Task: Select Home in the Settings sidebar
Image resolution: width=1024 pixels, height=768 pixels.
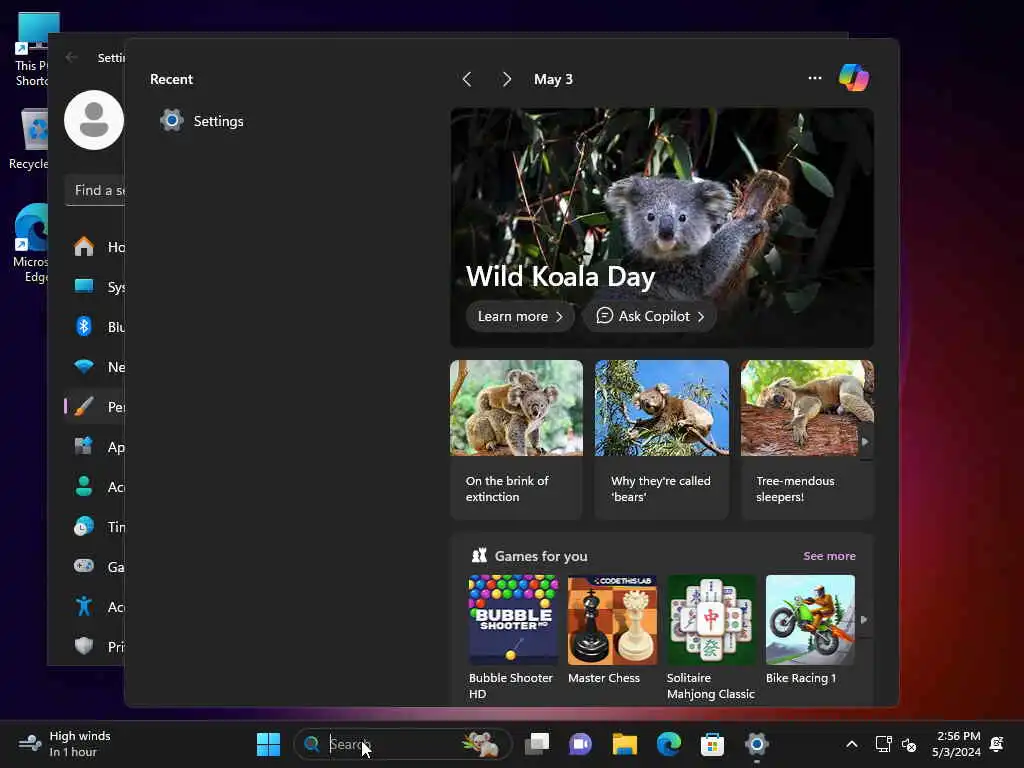Action: (x=95, y=247)
